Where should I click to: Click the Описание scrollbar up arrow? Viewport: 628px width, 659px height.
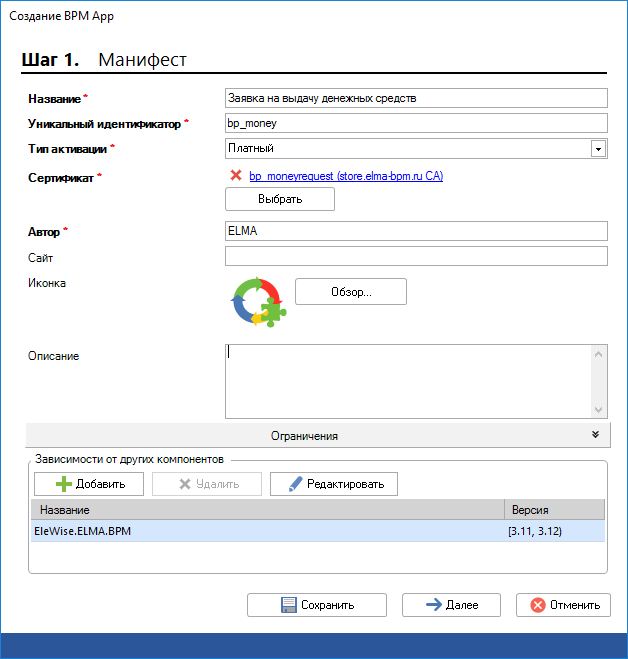tap(599, 354)
